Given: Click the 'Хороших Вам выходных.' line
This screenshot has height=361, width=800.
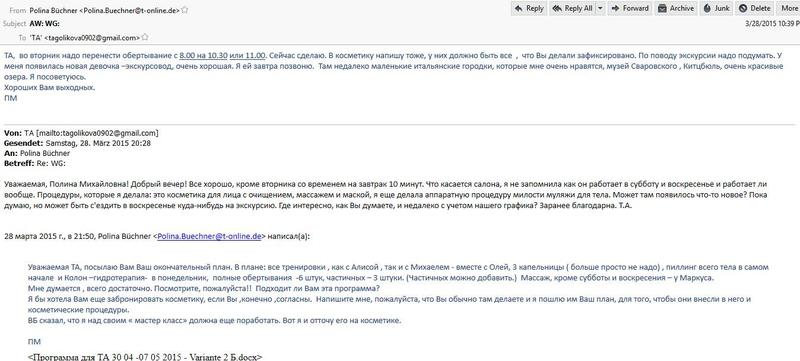Looking at the screenshot, I should pyautogui.click(x=49, y=88).
